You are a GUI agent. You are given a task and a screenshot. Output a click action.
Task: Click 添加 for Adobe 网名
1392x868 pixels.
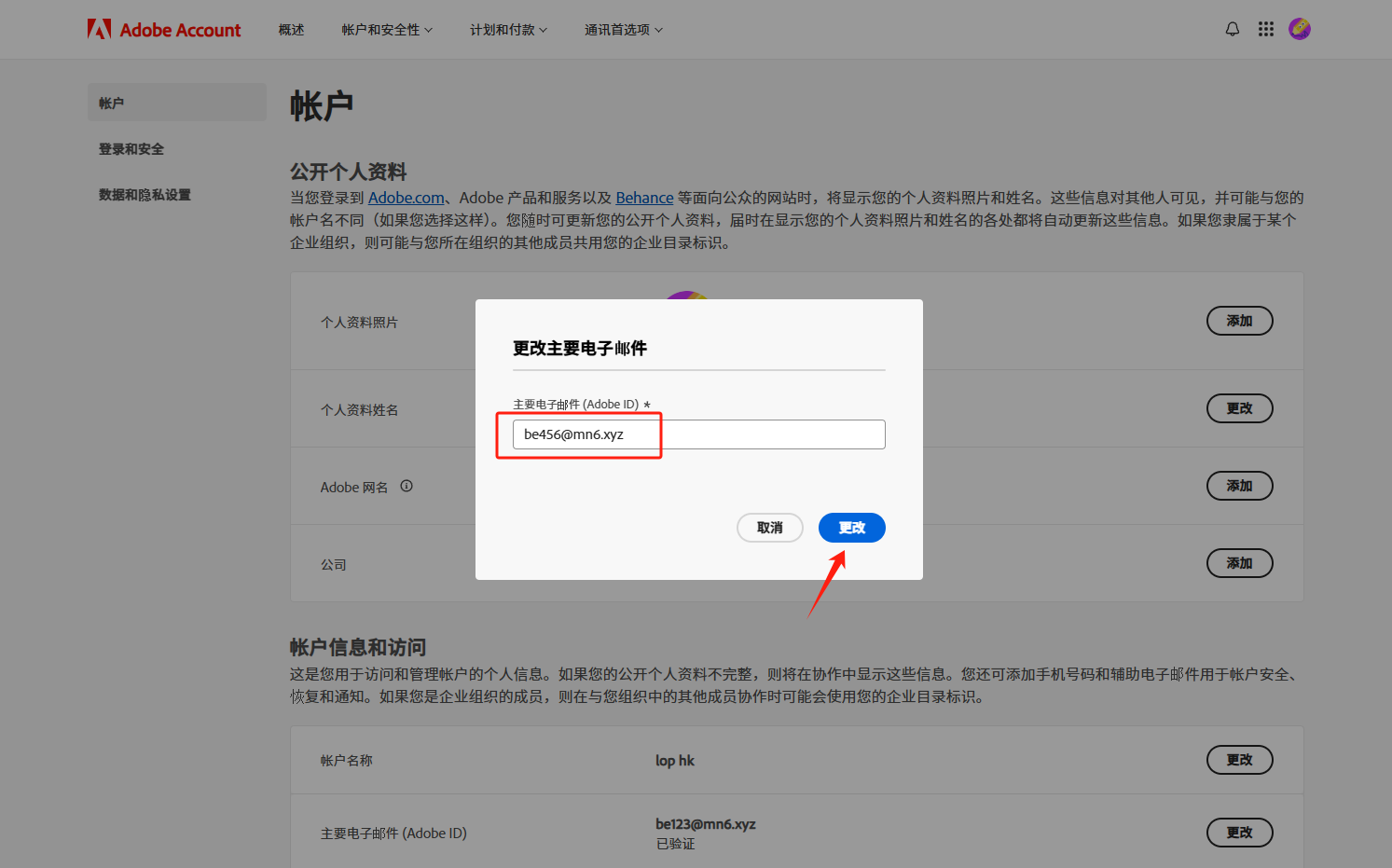[1240, 486]
